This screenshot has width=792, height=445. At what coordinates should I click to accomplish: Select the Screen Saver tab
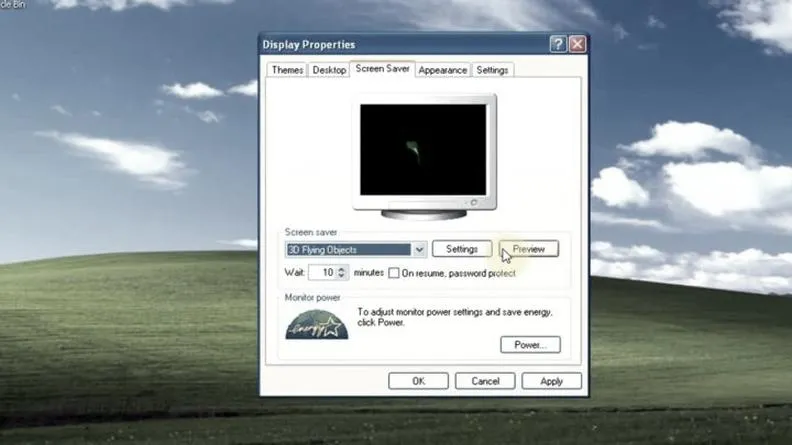tap(382, 69)
